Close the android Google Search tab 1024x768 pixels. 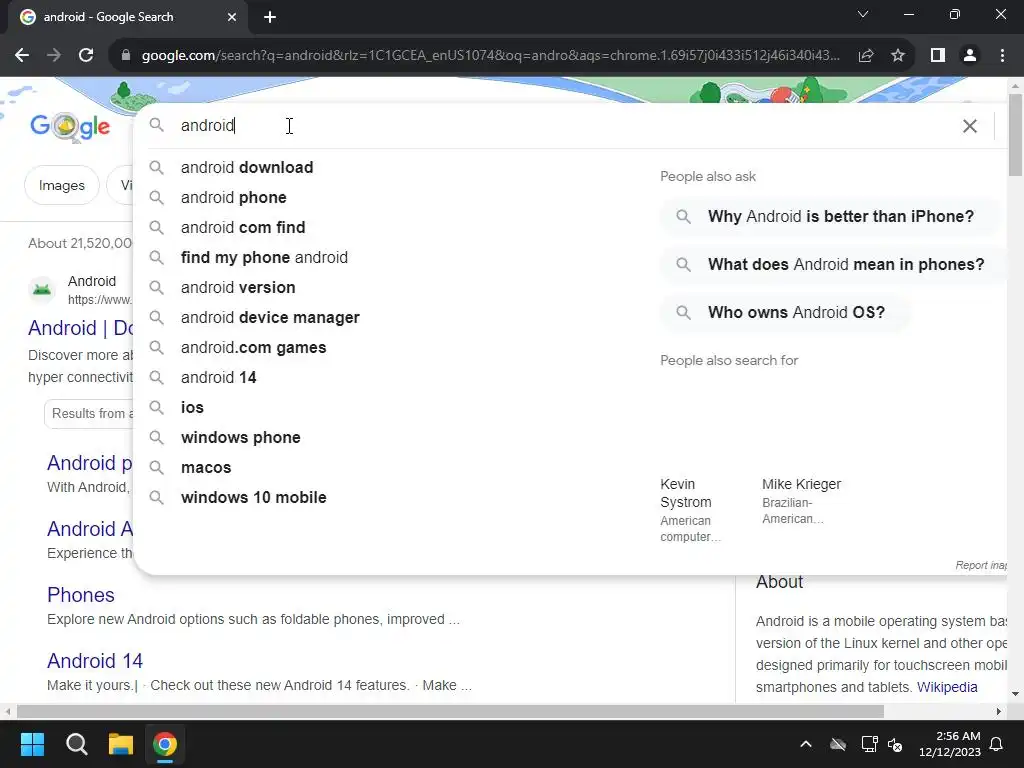pos(232,17)
